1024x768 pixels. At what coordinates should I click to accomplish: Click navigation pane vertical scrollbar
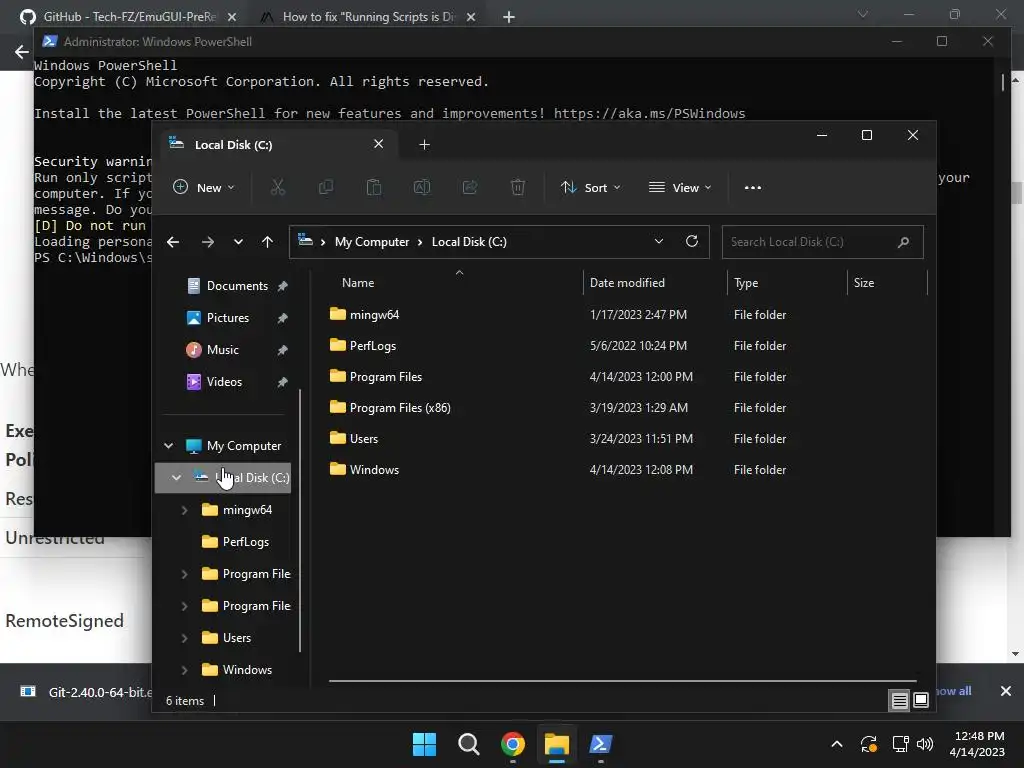(300, 520)
